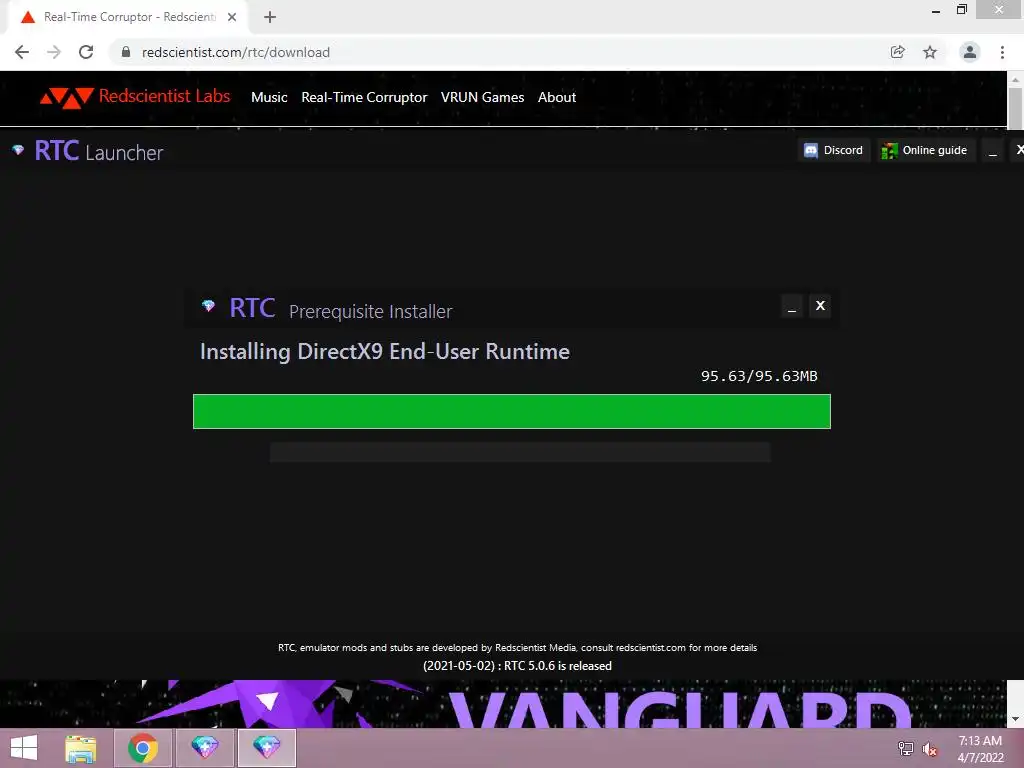Reload the current page

(86, 52)
